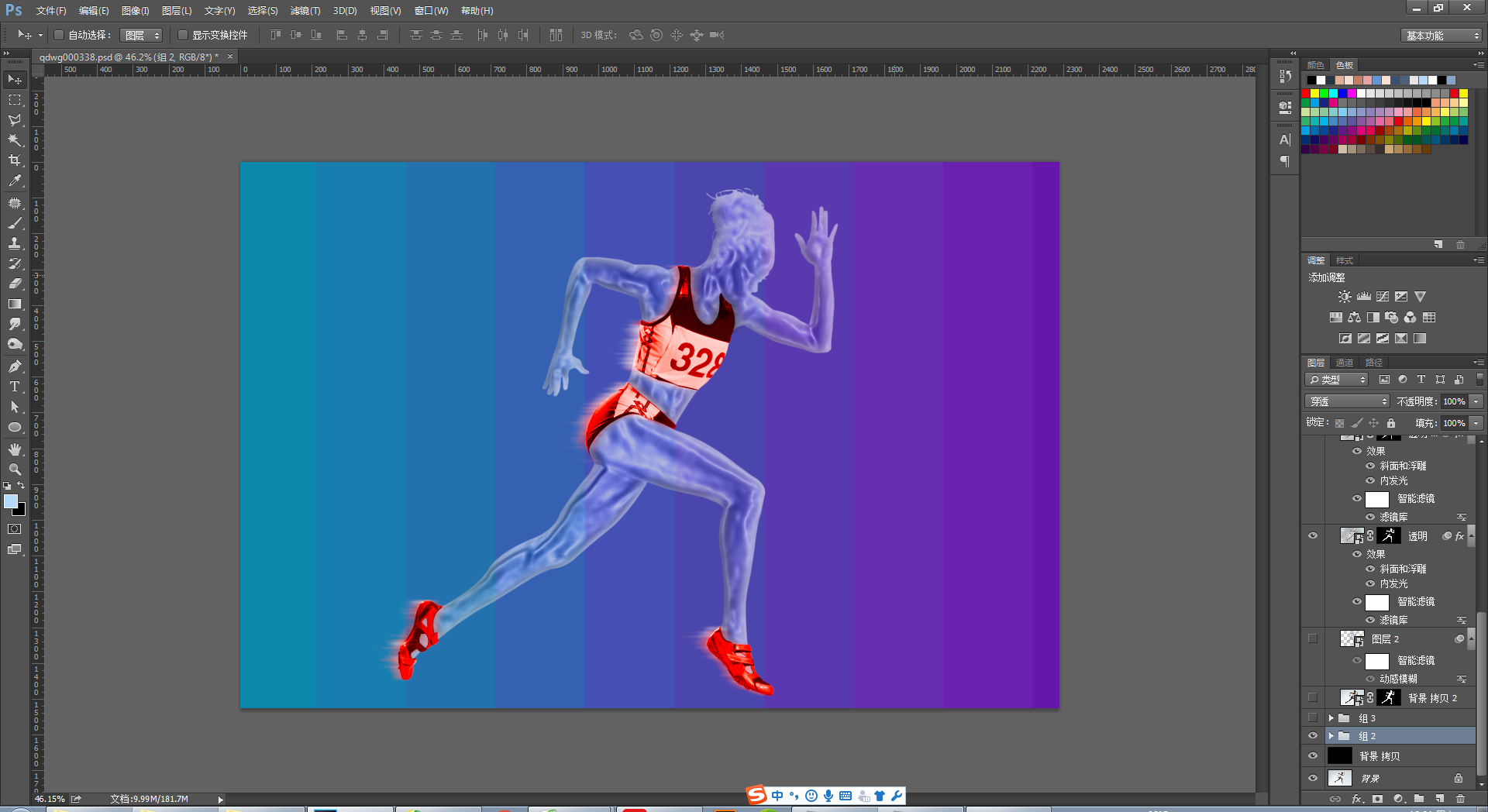Hide the 透明 layer
This screenshot has width=1488, height=812.
tap(1313, 536)
